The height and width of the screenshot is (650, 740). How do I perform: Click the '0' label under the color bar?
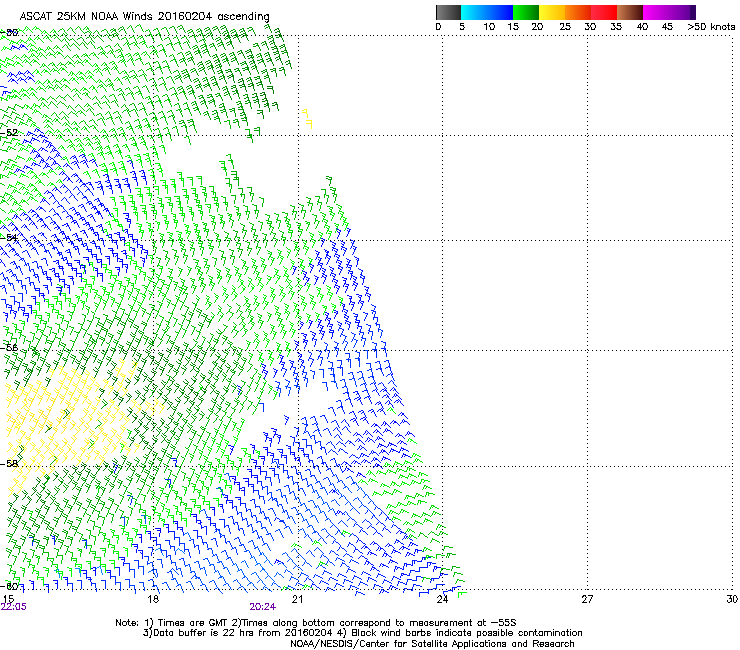click(438, 27)
